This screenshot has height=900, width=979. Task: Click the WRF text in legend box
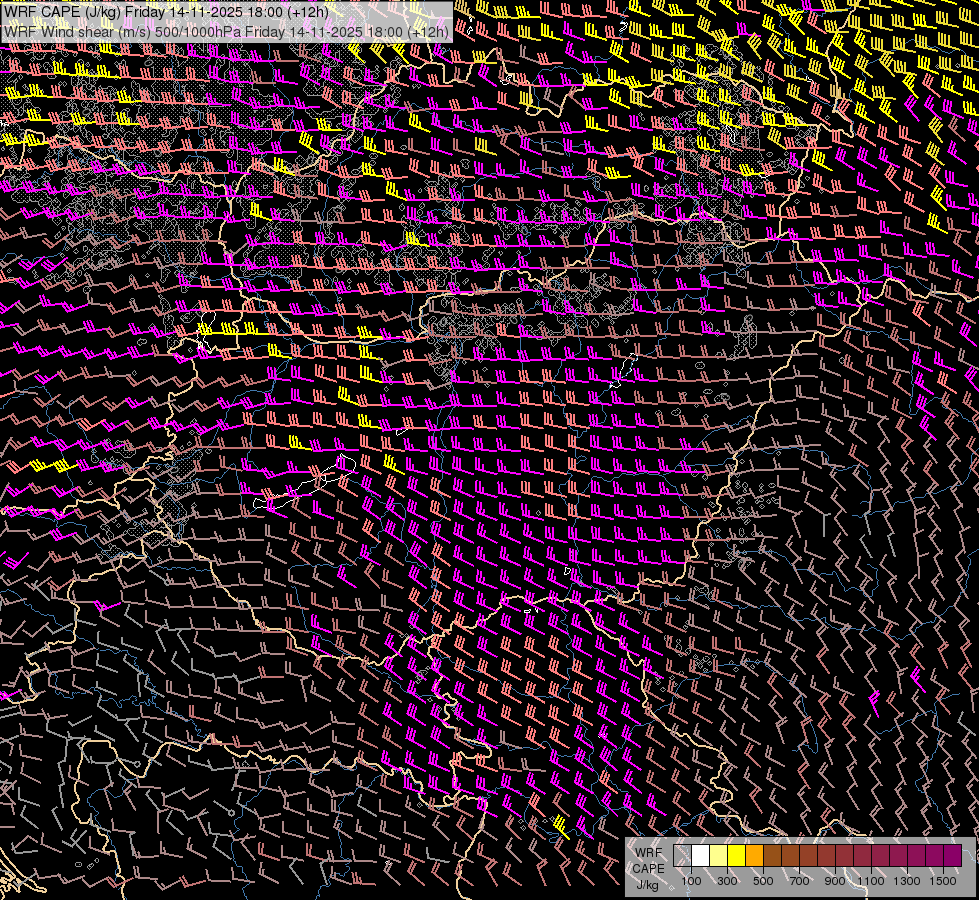coord(648,853)
